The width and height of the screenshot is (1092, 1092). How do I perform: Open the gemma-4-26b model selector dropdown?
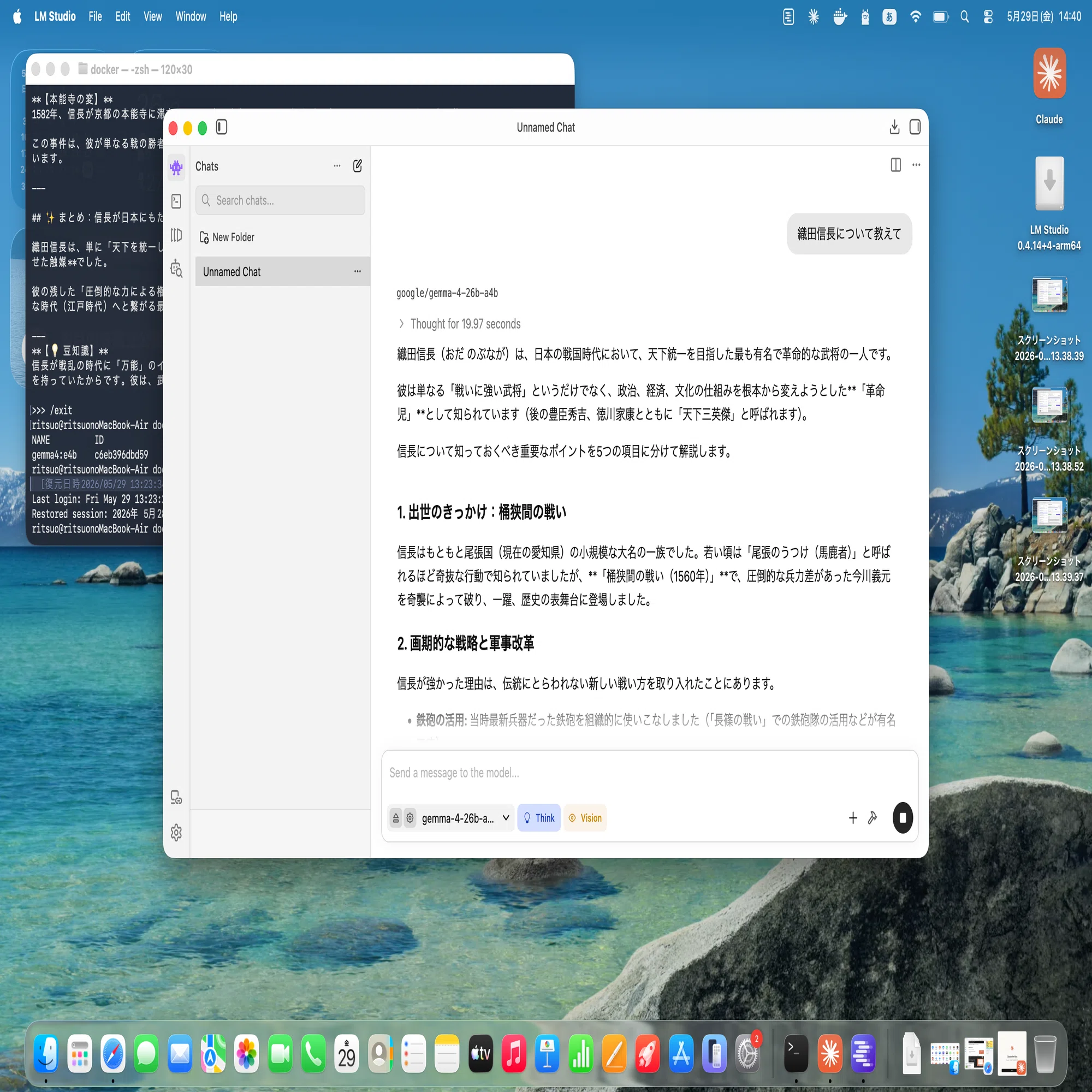point(465,818)
